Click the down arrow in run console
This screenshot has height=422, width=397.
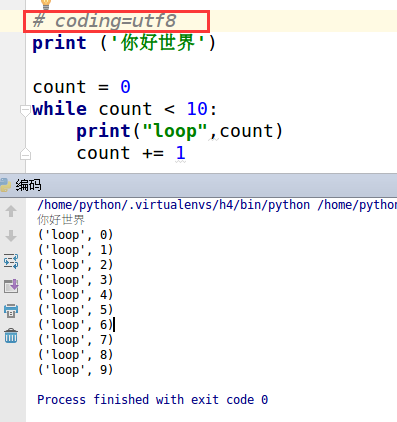coord(11,236)
